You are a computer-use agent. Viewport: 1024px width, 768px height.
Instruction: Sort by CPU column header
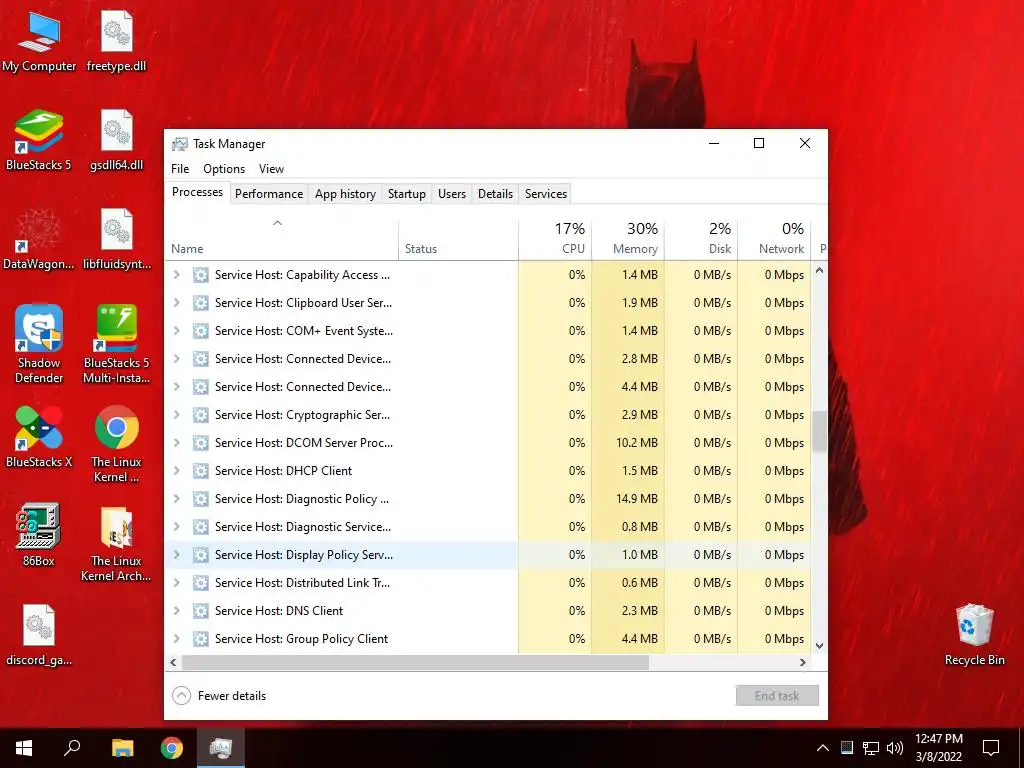coord(555,239)
